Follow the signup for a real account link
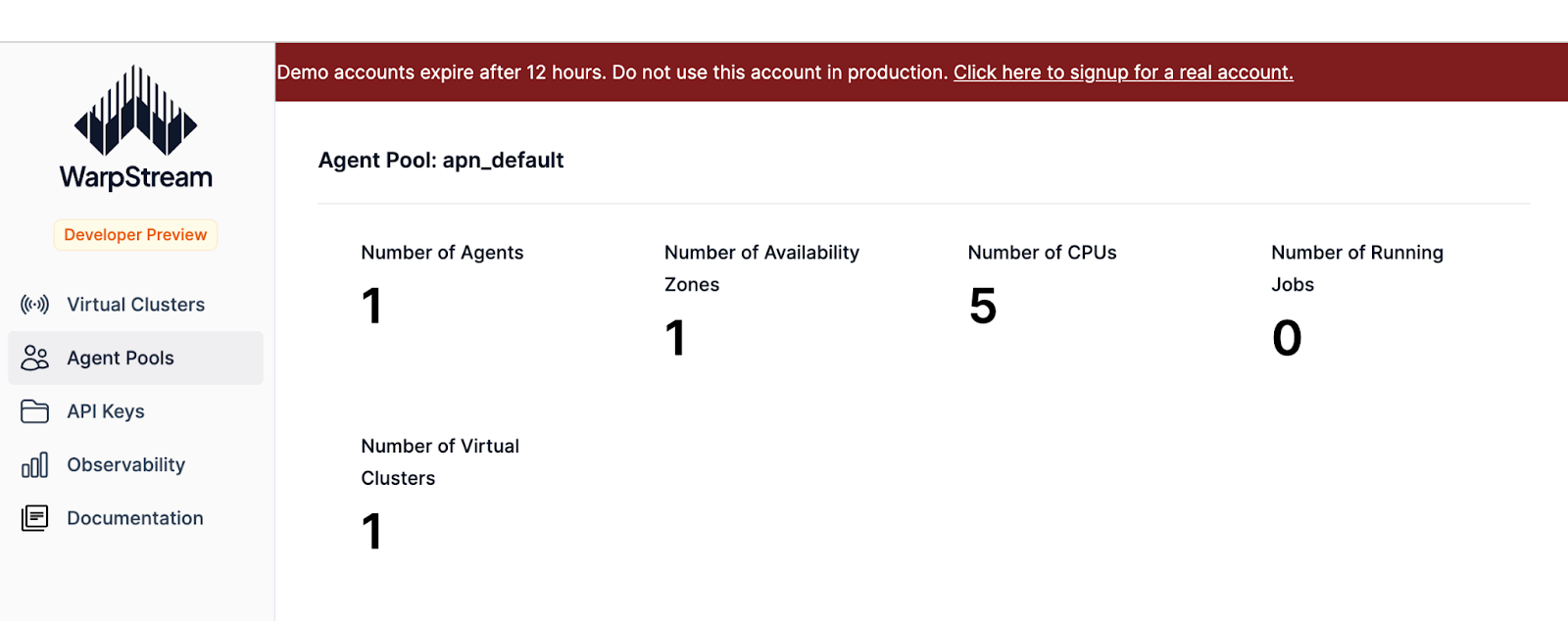The width and height of the screenshot is (1568, 621). [1123, 72]
